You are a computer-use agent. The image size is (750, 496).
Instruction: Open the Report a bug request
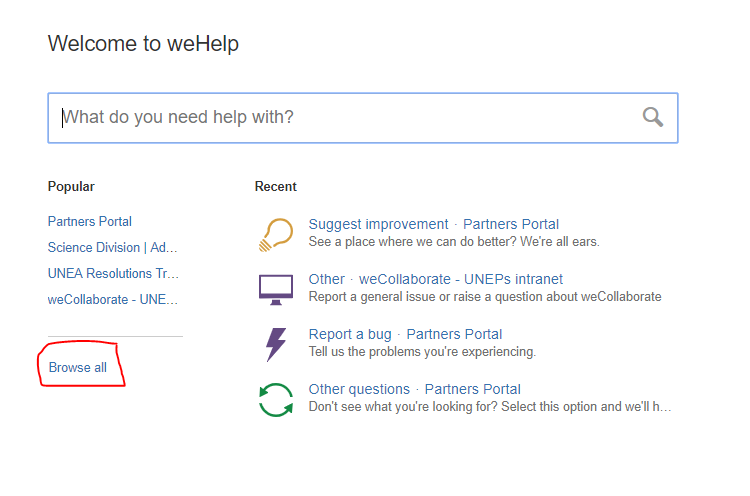(350, 334)
